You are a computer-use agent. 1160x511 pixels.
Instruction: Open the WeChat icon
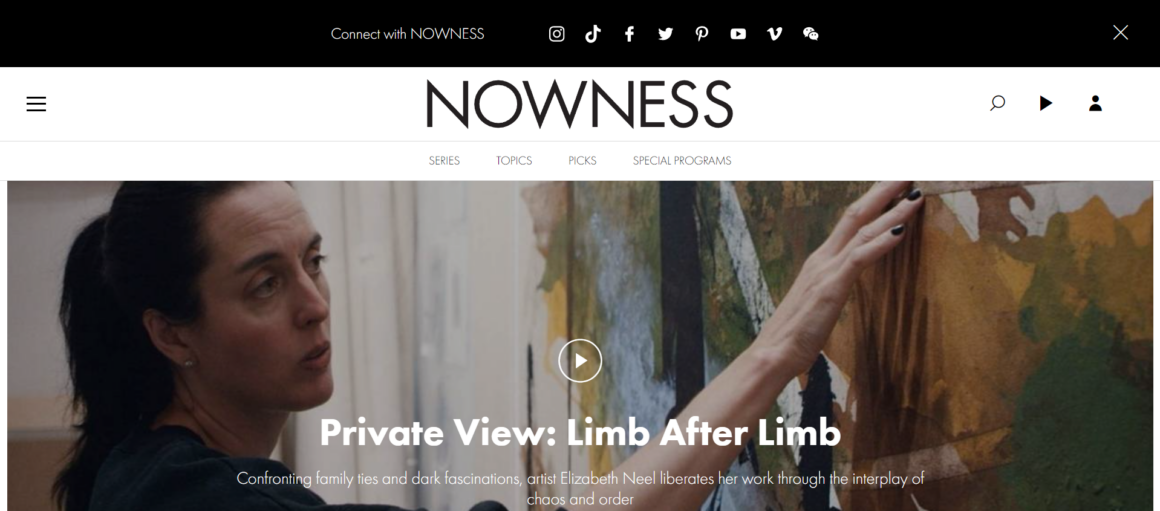click(x=810, y=33)
